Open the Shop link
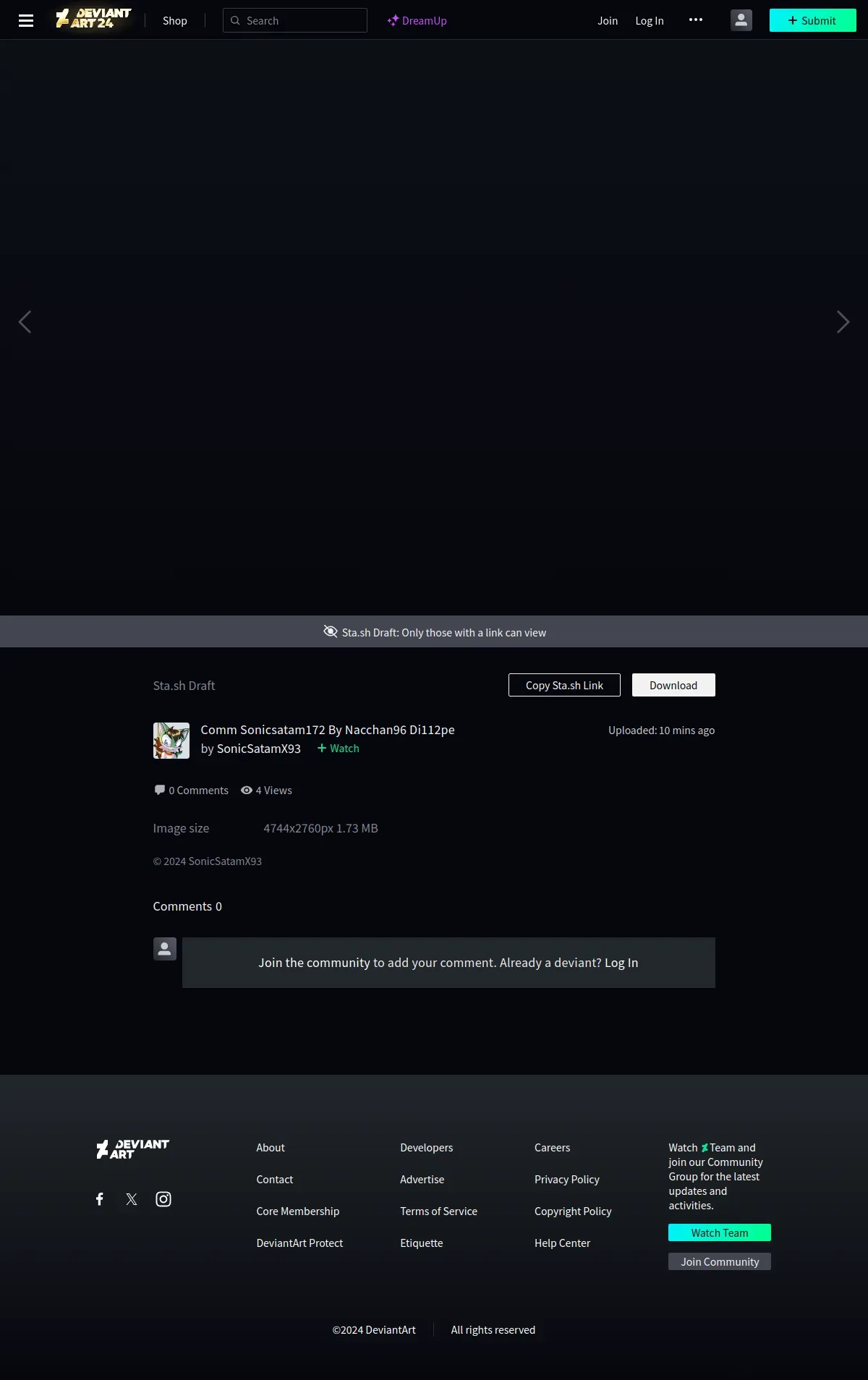 (175, 20)
